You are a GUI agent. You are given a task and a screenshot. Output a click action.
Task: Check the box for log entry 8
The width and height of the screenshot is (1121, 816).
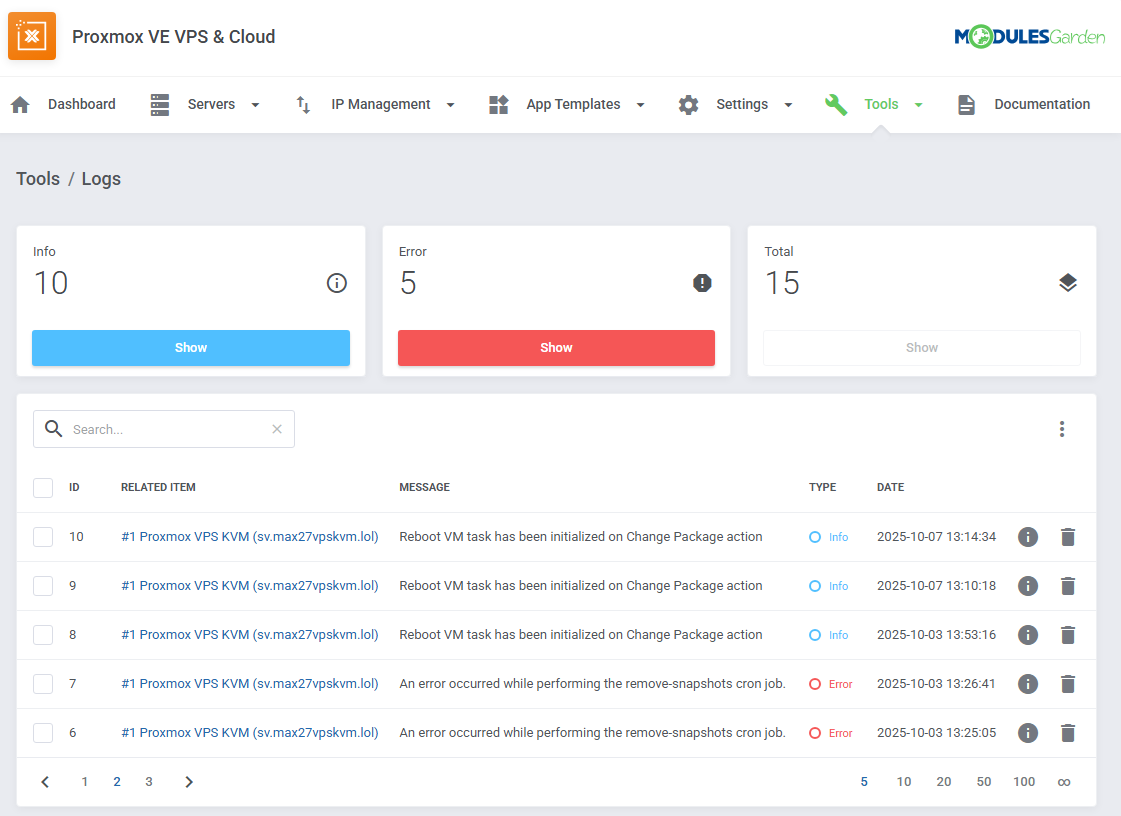(43, 635)
